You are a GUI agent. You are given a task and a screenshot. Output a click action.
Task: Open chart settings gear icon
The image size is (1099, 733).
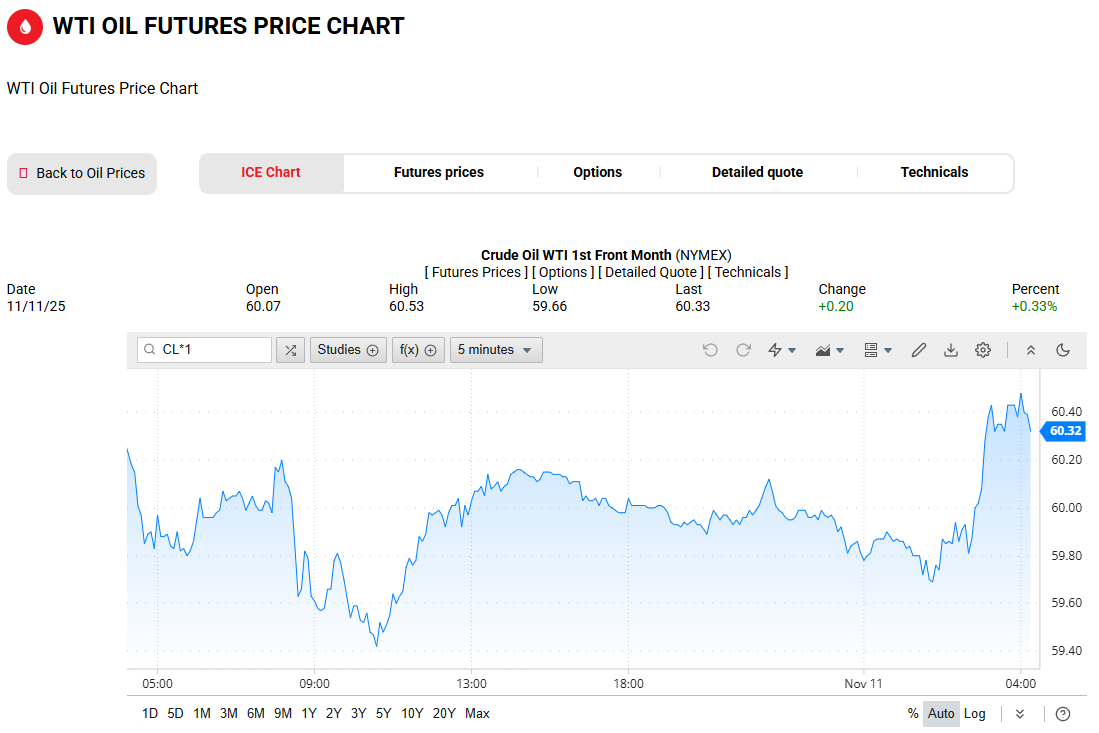point(983,350)
